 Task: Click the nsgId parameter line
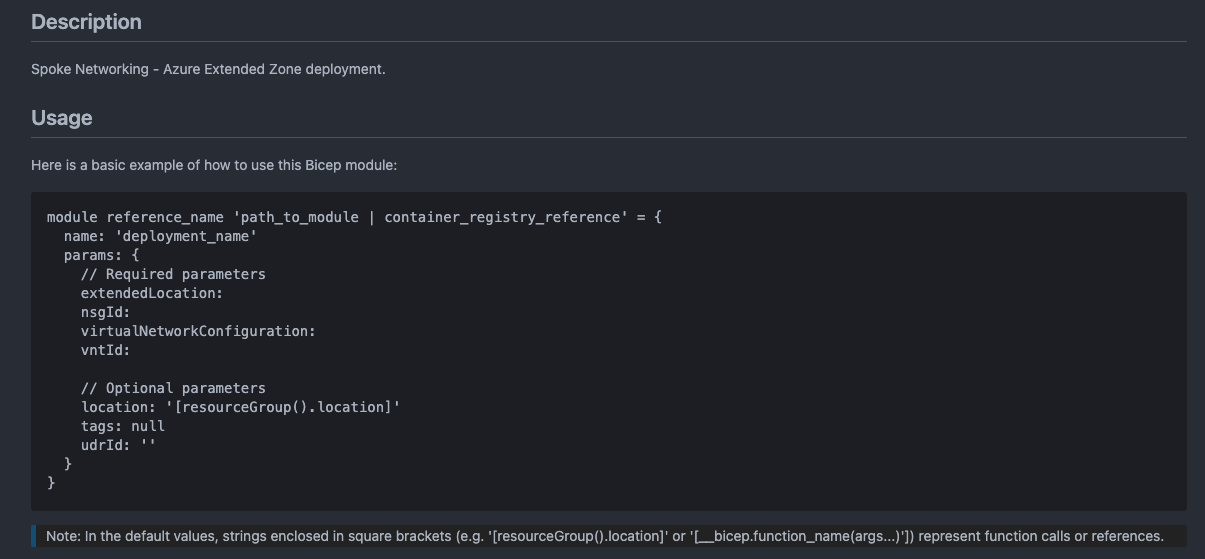tap(105, 312)
